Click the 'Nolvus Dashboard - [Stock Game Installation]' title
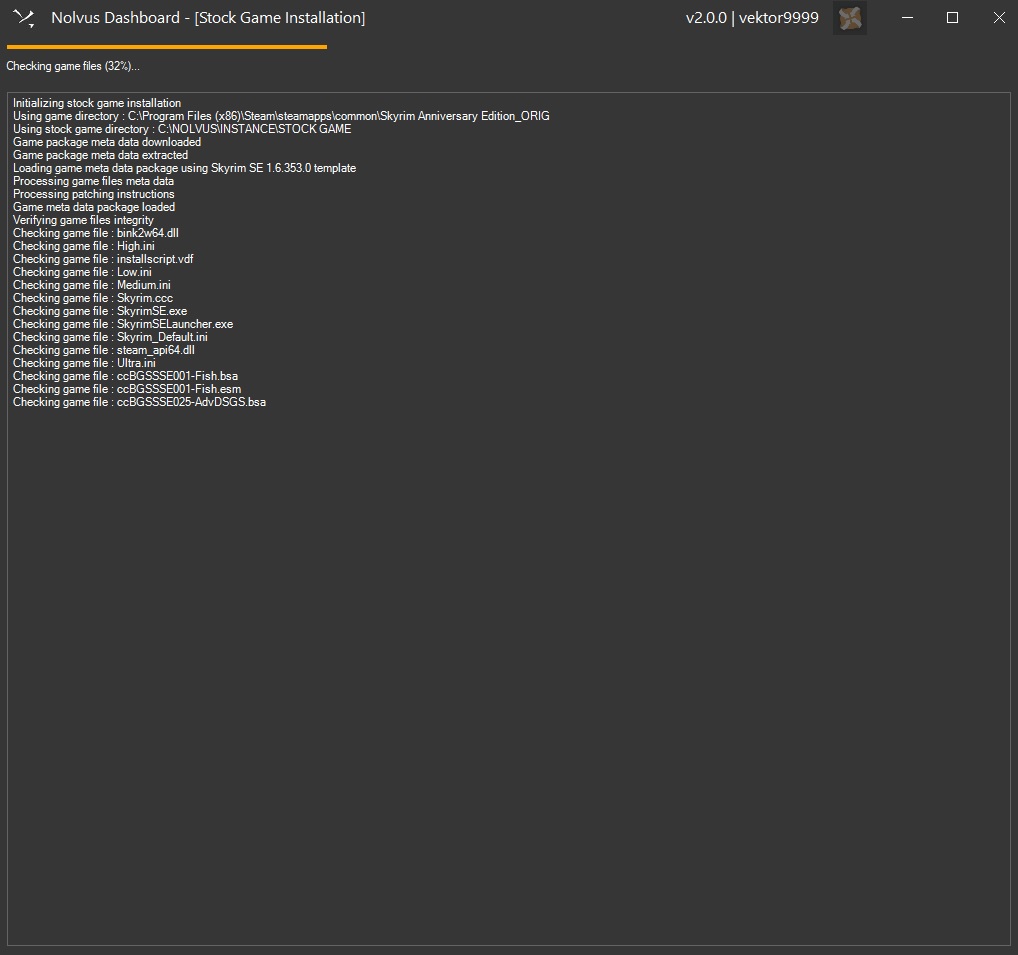1018x955 pixels. (x=208, y=18)
